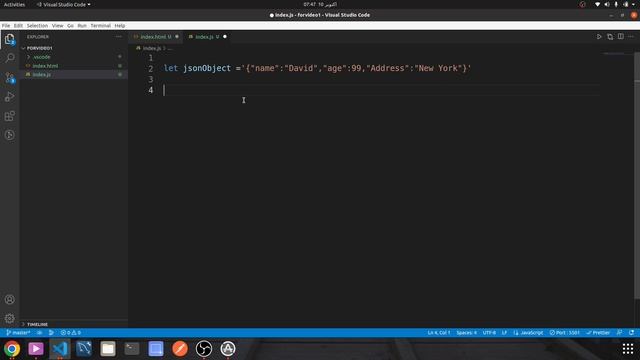Click the Port 5501 Live Server indicator
Image resolution: width=640 pixels, height=360 pixels.
tap(564, 333)
